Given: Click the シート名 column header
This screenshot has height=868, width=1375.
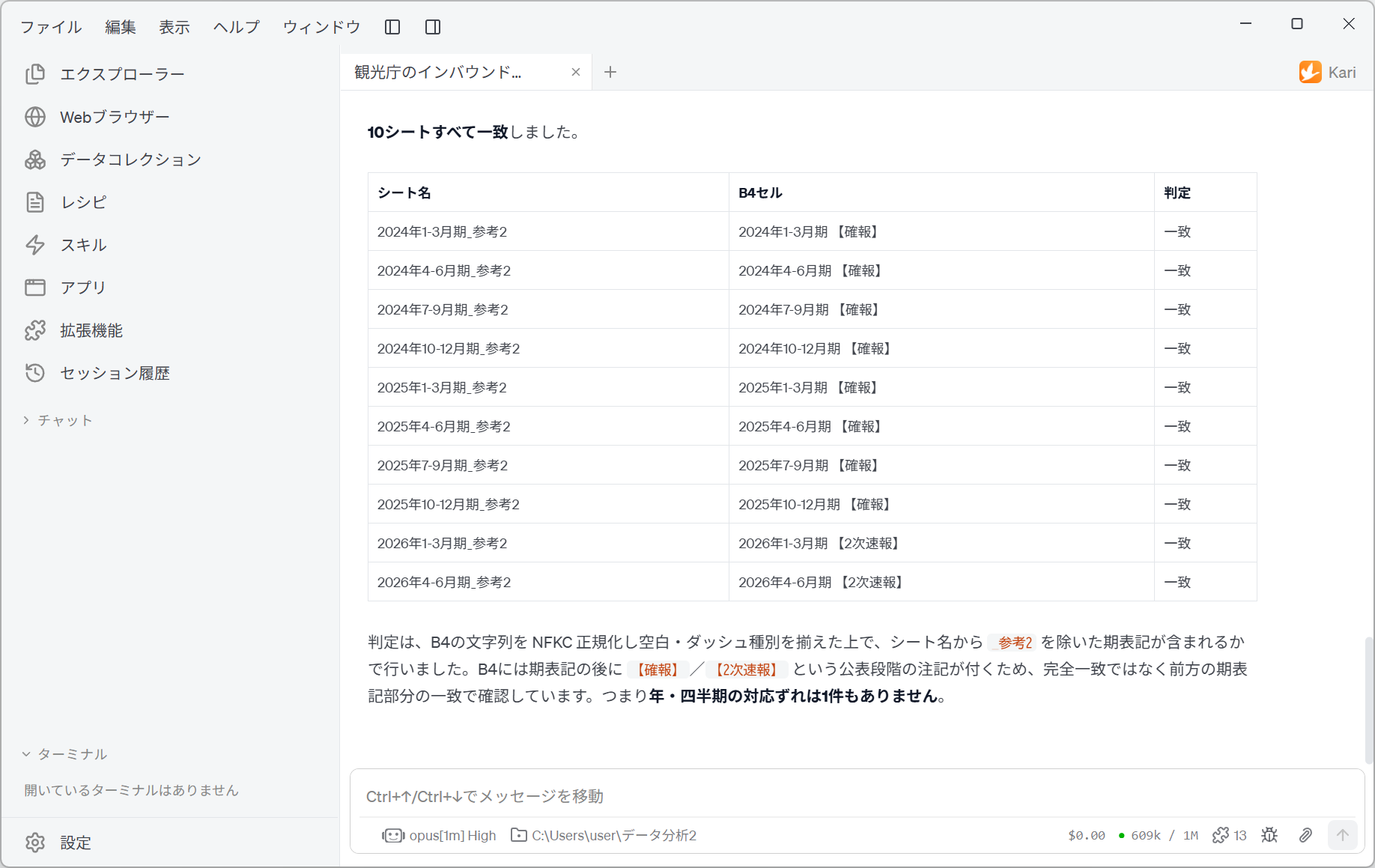Looking at the screenshot, I should 548,192.
